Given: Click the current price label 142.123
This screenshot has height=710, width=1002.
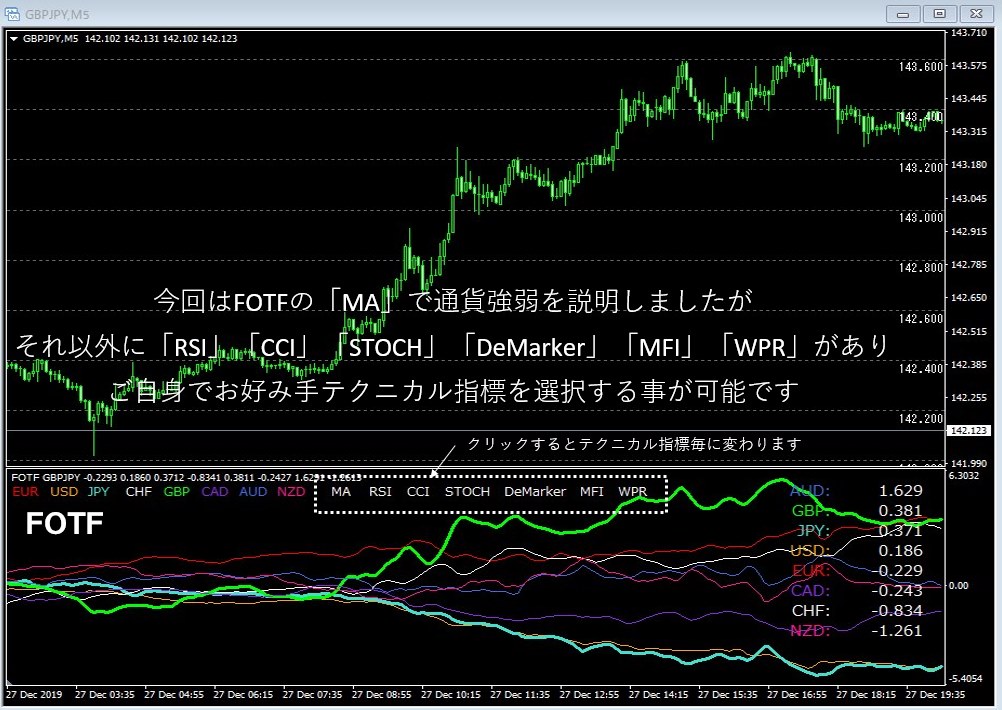Looking at the screenshot, I should coord(969,431).
